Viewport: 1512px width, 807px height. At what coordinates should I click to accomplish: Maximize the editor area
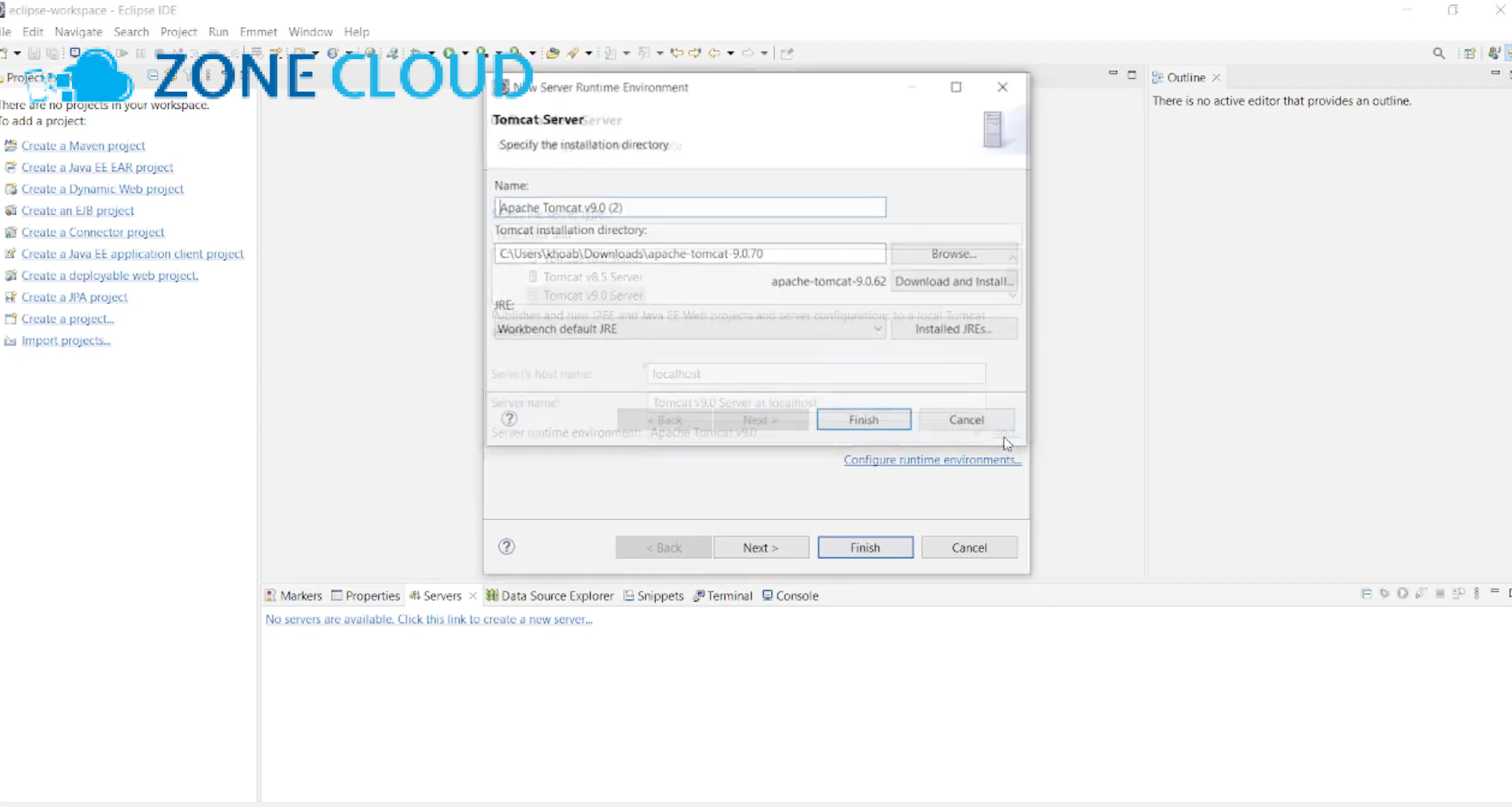[x=1132, y=74]
